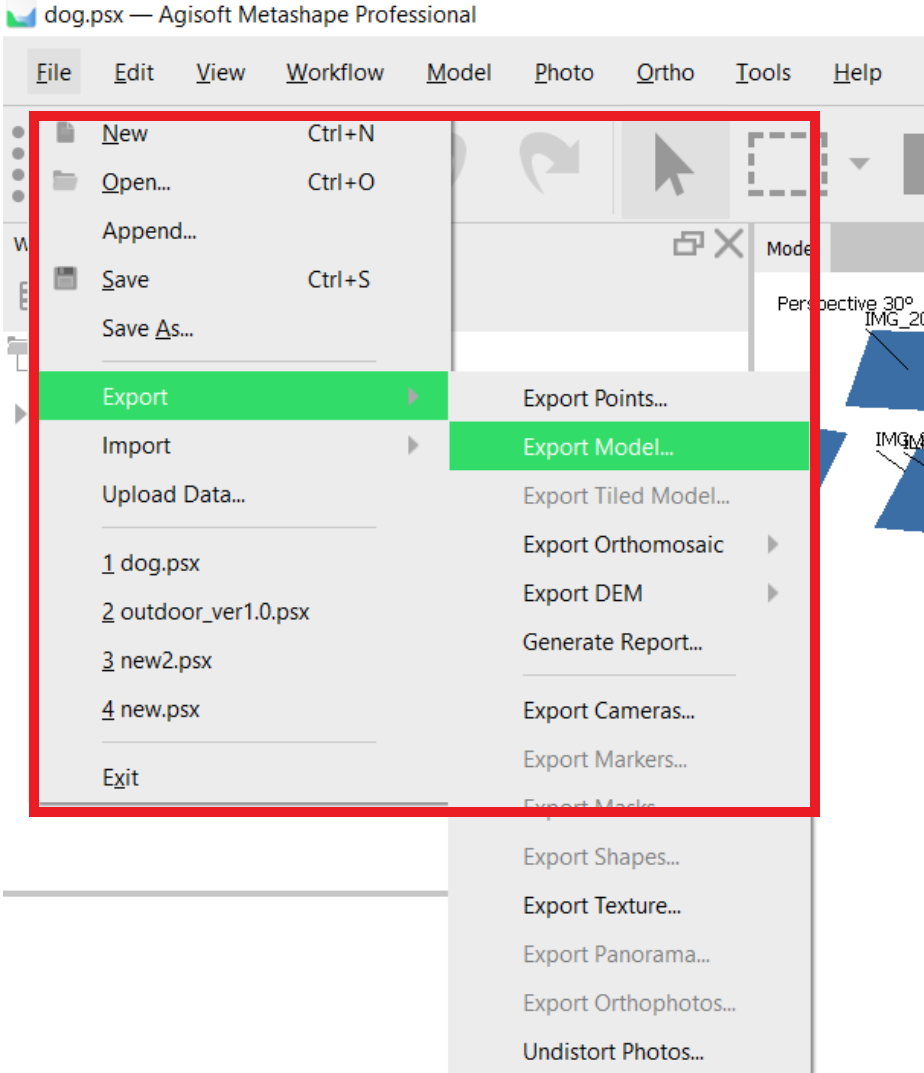Open the Tools menu in menu bar

[x=763, y=73]
